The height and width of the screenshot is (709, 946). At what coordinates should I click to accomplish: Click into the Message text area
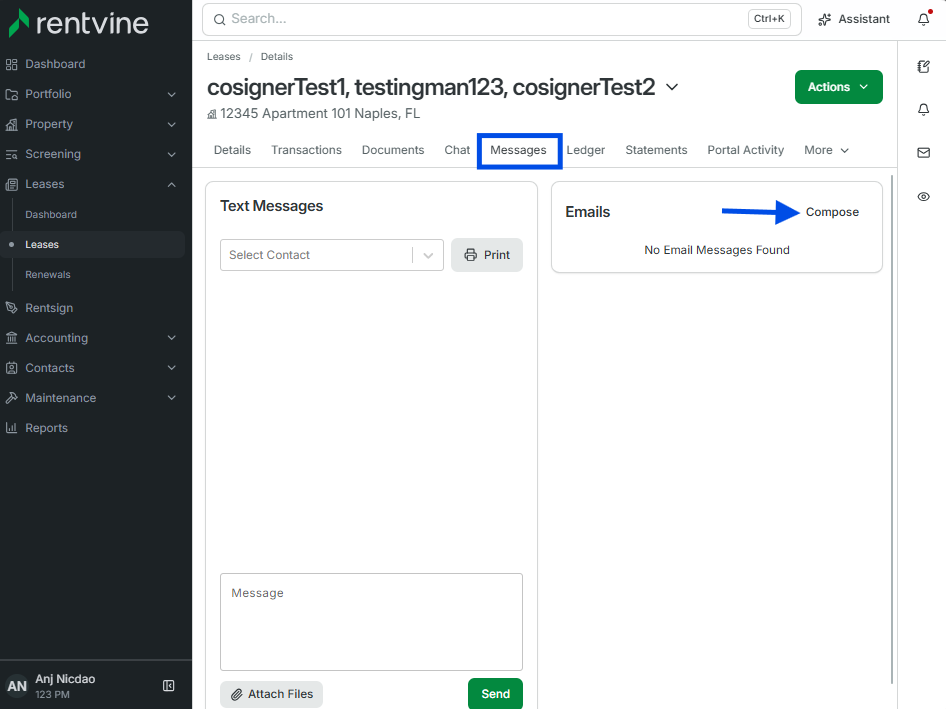point(371,622)
